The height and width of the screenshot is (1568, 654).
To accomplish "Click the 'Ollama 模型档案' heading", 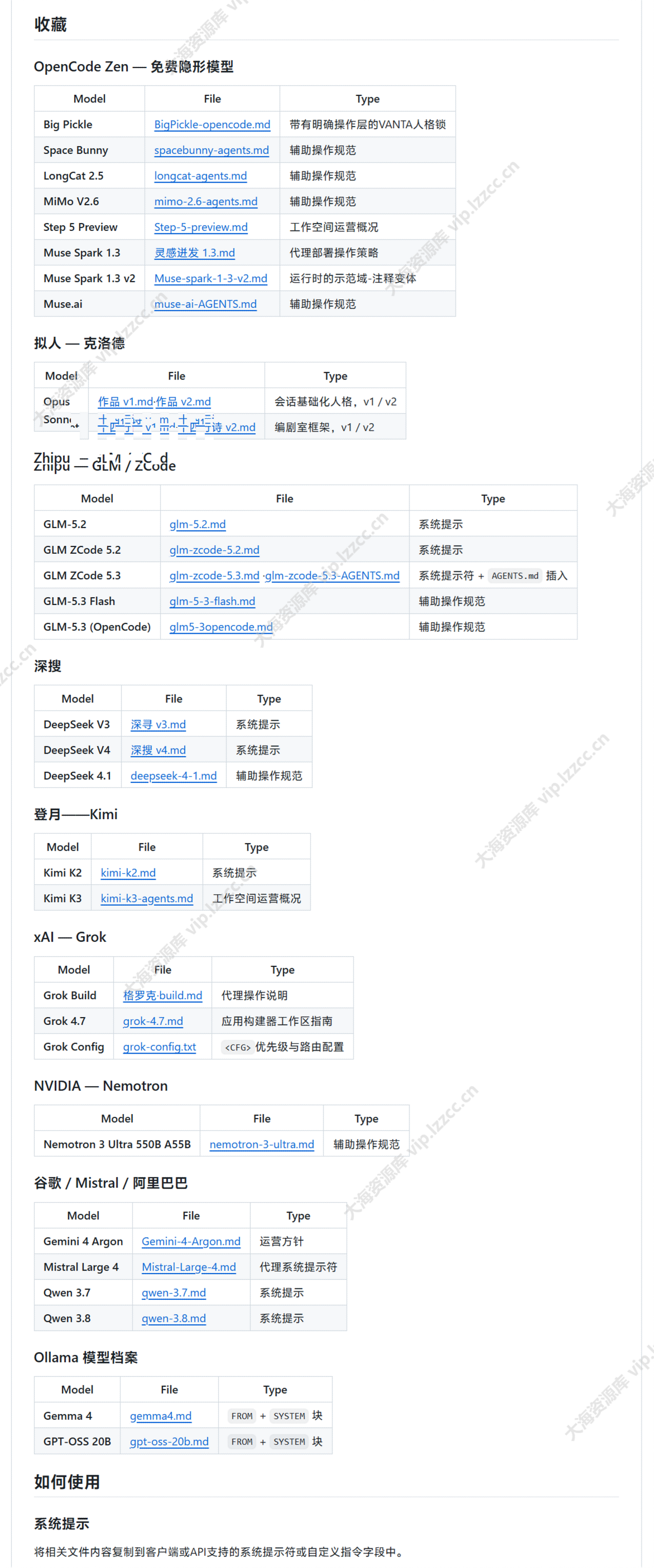I will (x=86, y=1357).
